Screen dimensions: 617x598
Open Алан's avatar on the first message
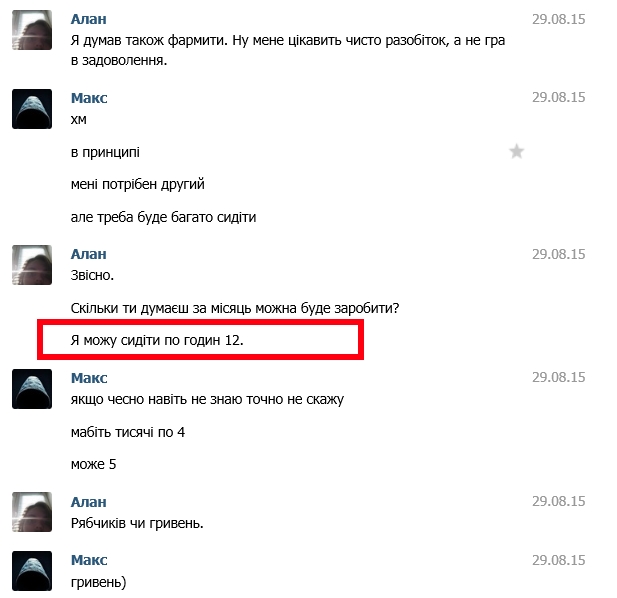tap(32, 30)
